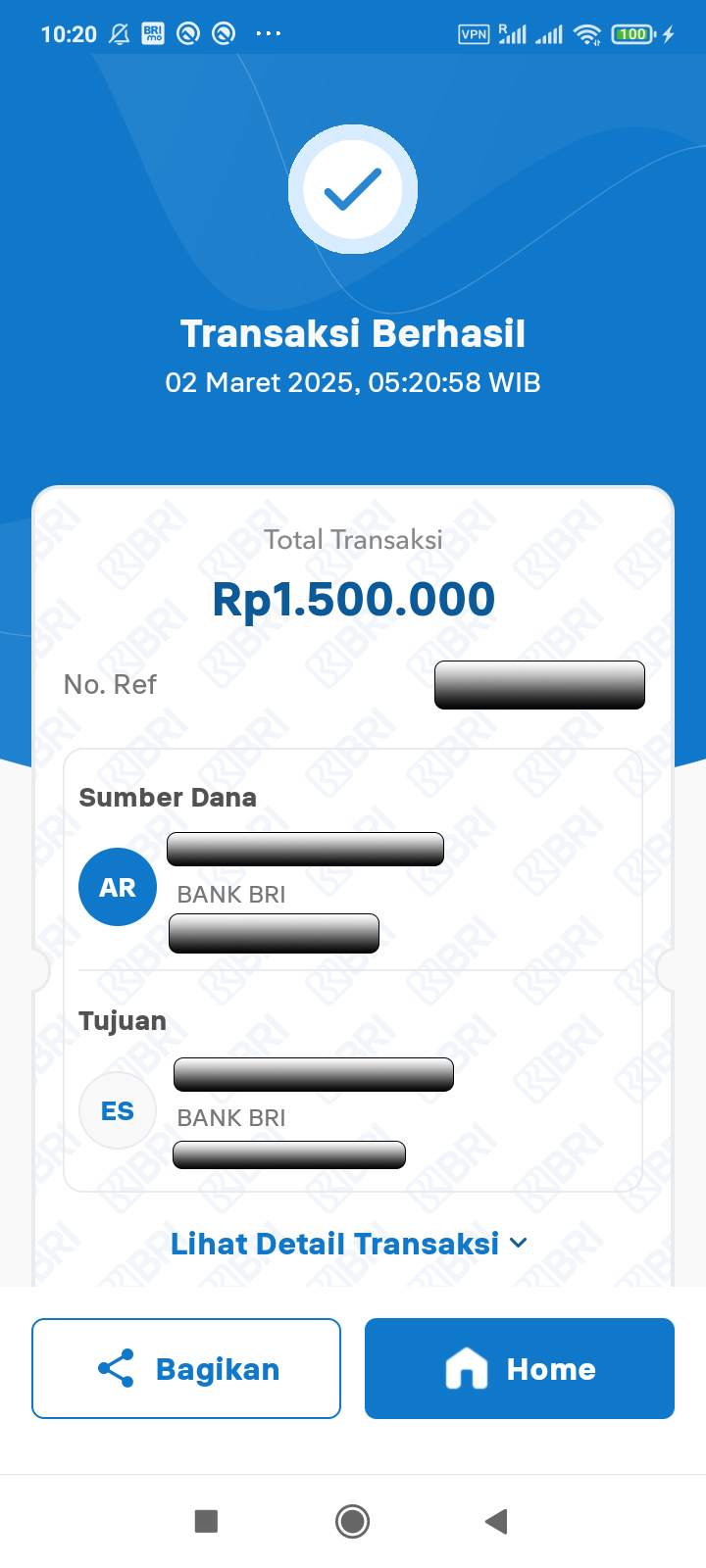Tap the success checkmark icon
This screenshot has height=1568, width=706.
tap(353, 189)
